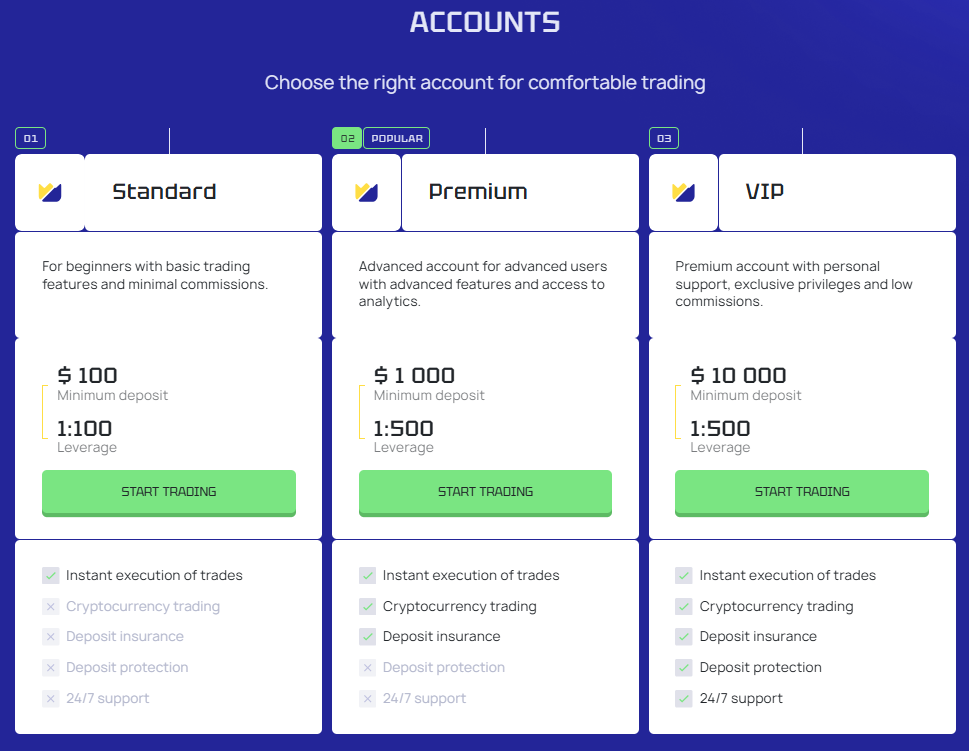Click the green 02 number badge
Screen dimensions: 969x751
347,139
